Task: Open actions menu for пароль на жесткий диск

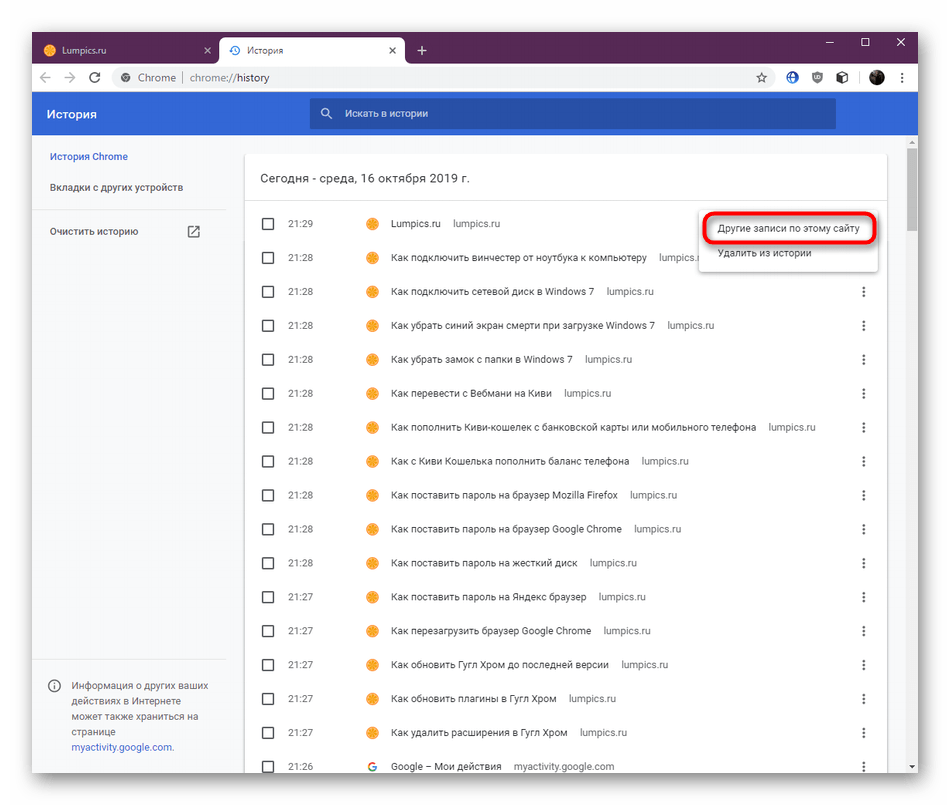Action: pyautogui.click(x=863, y=563)
